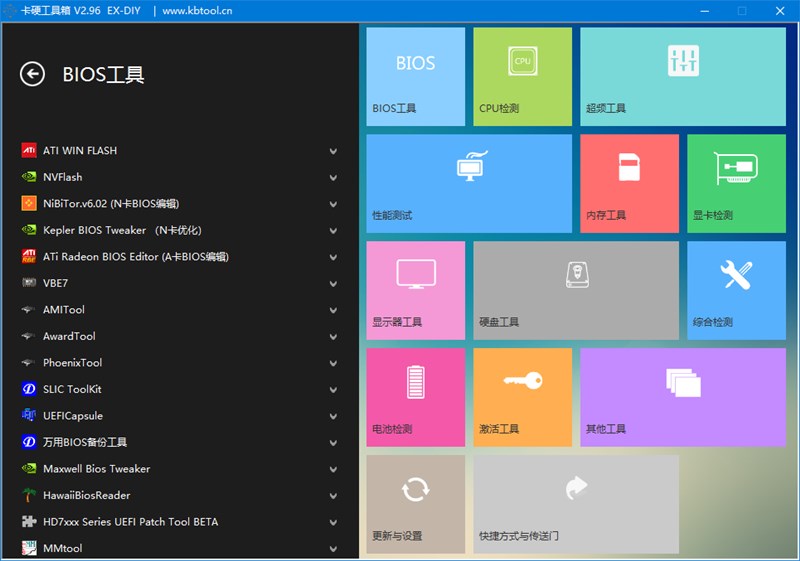The image size is (800, 561).
Task: Open the 内存工具 tile
Action: point(629,184)
